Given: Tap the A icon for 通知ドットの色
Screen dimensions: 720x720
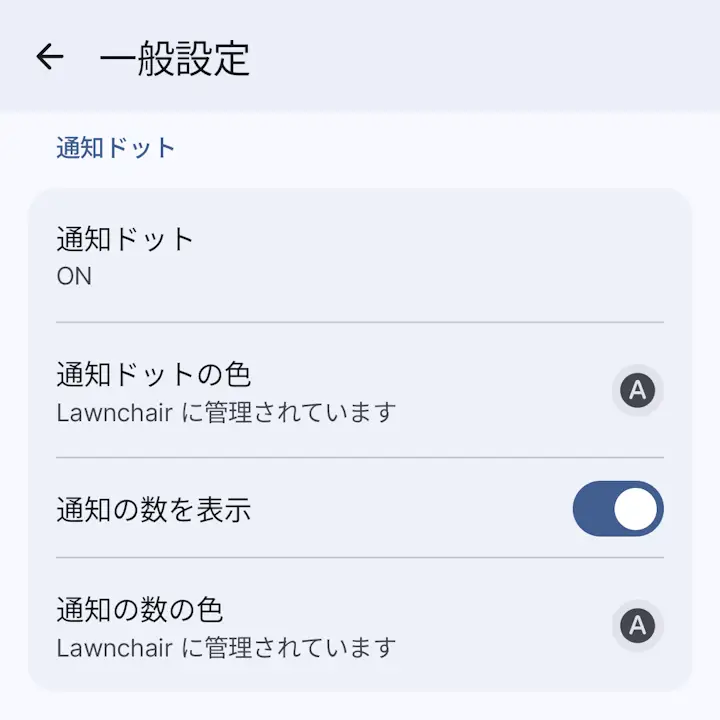Looking at the screenshot, I should [x=637, y=390].
